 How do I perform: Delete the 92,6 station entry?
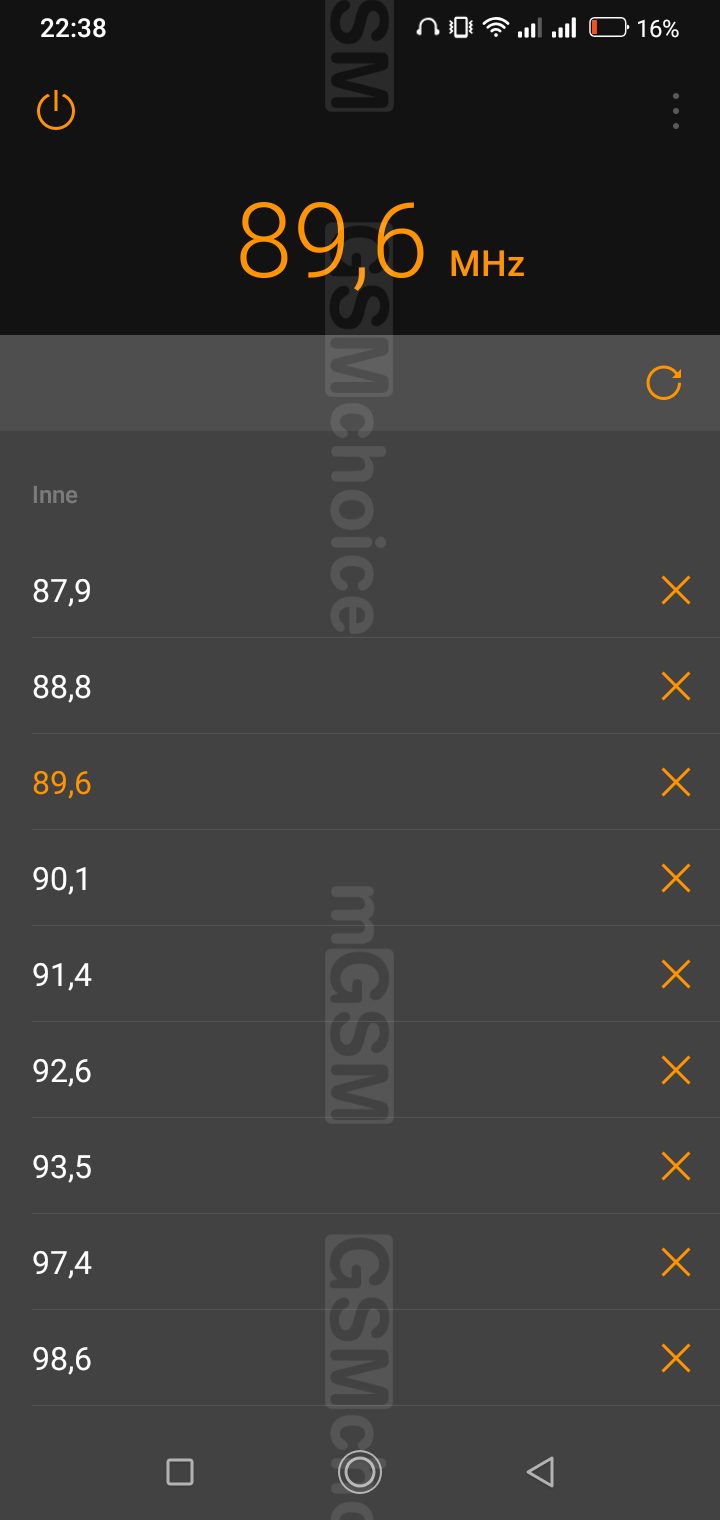(x=676, y=1070)
